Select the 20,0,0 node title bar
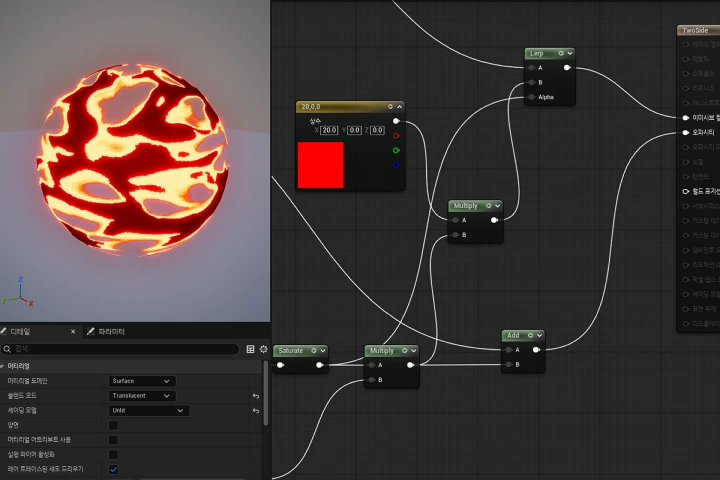The image size is (720, 480). click(x=350, y=107)
